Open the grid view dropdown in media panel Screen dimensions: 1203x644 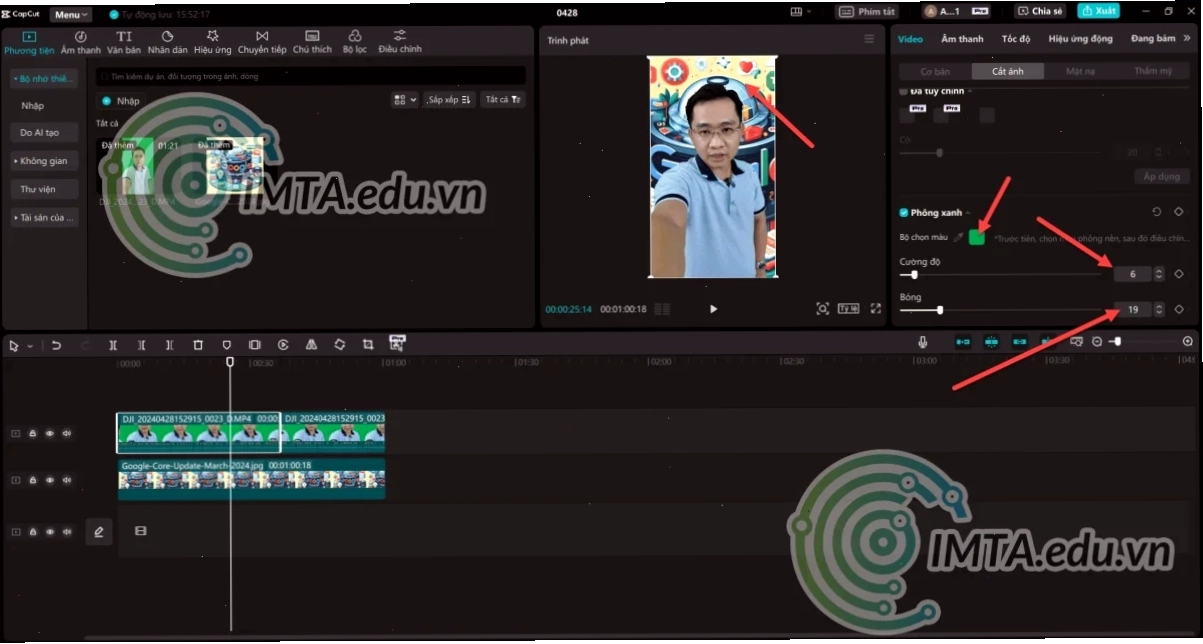tap(405, 100)
